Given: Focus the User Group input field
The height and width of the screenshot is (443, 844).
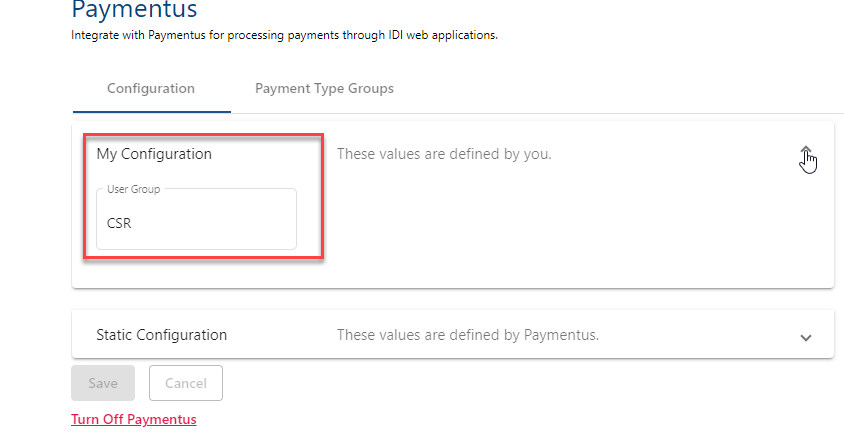Looking at the screenshot, I should (197, 223).
